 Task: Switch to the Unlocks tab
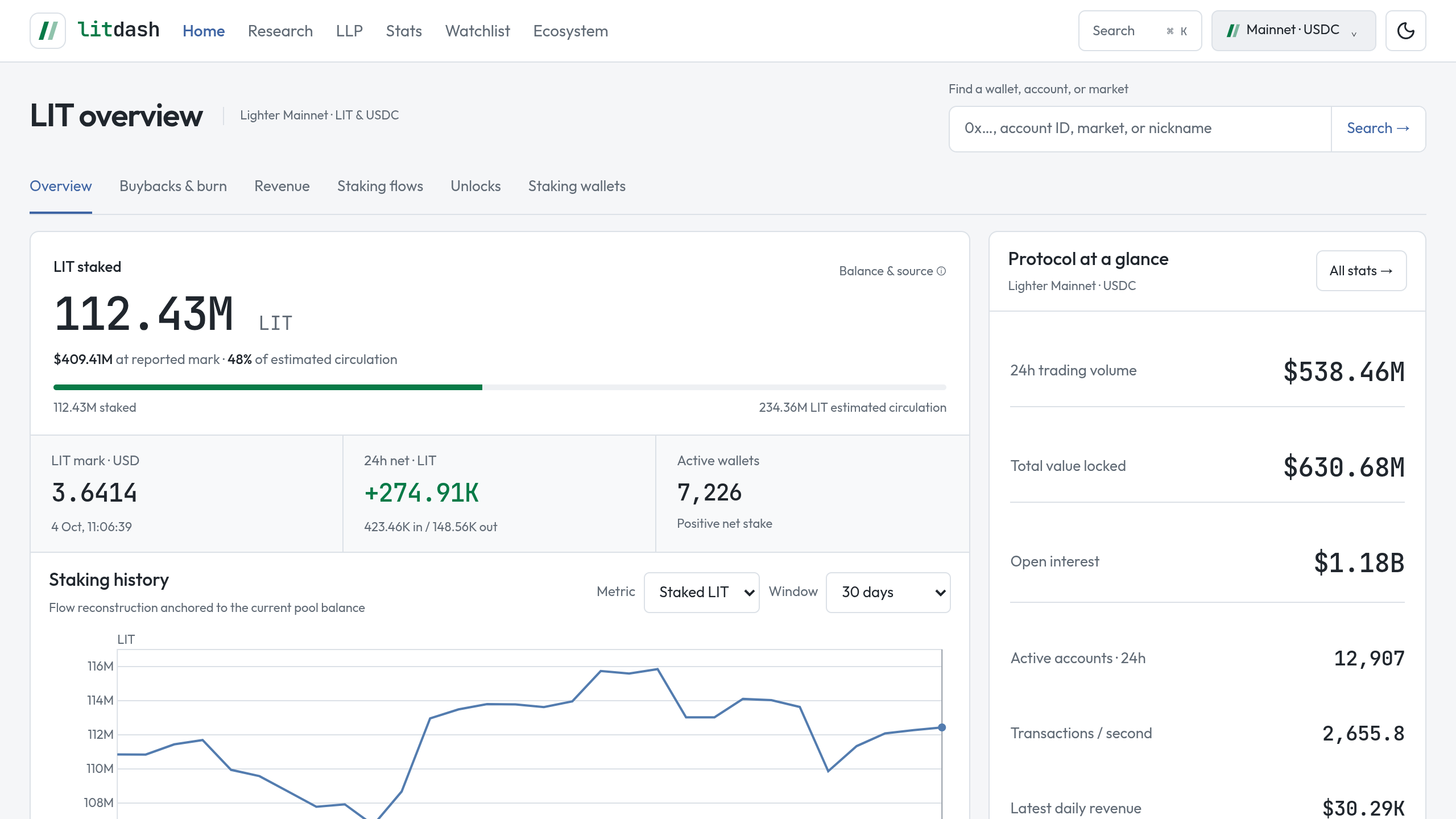click(x=475, y=186)
